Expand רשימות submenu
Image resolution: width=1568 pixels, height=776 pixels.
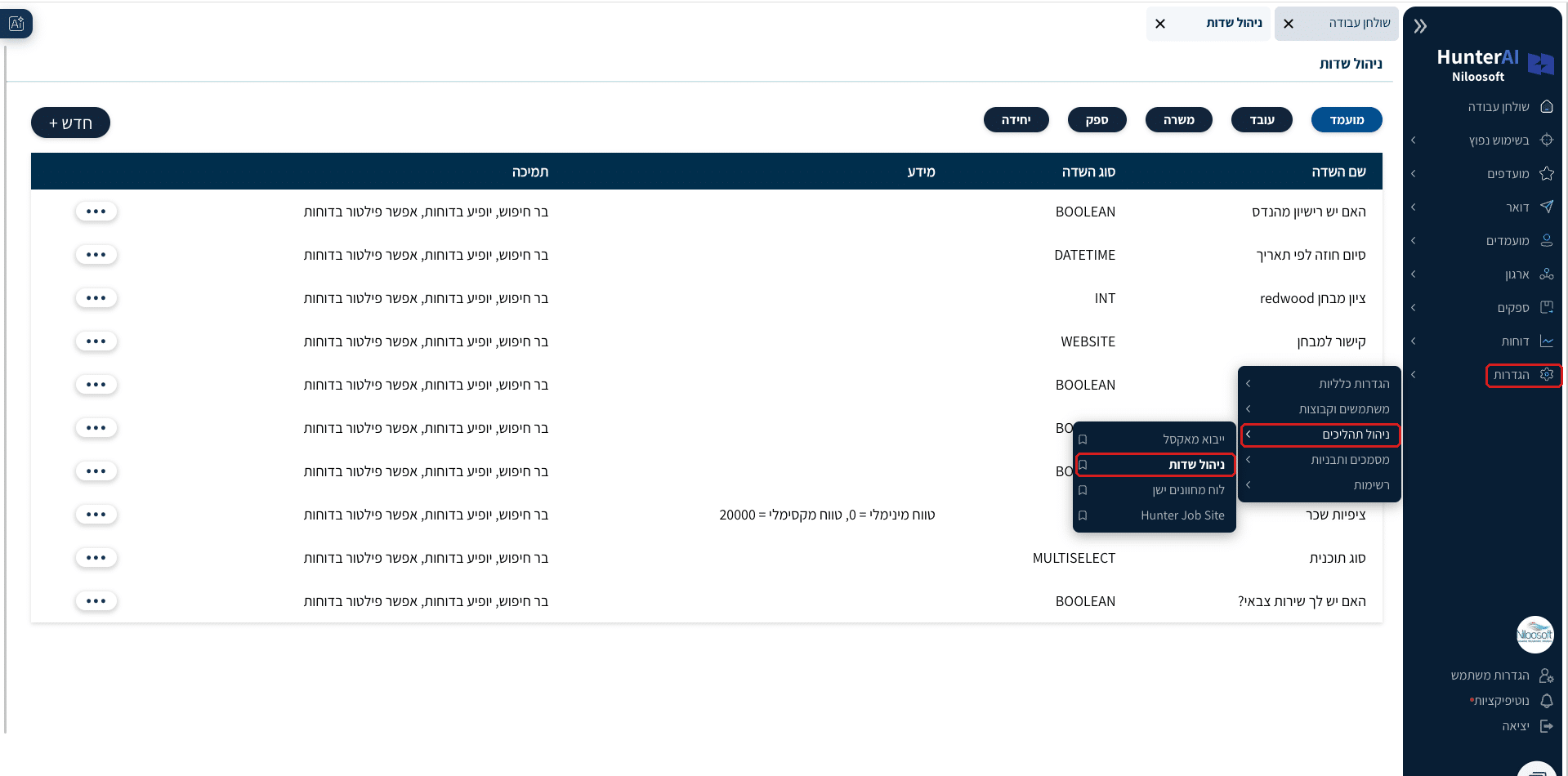coord(1319,485)
